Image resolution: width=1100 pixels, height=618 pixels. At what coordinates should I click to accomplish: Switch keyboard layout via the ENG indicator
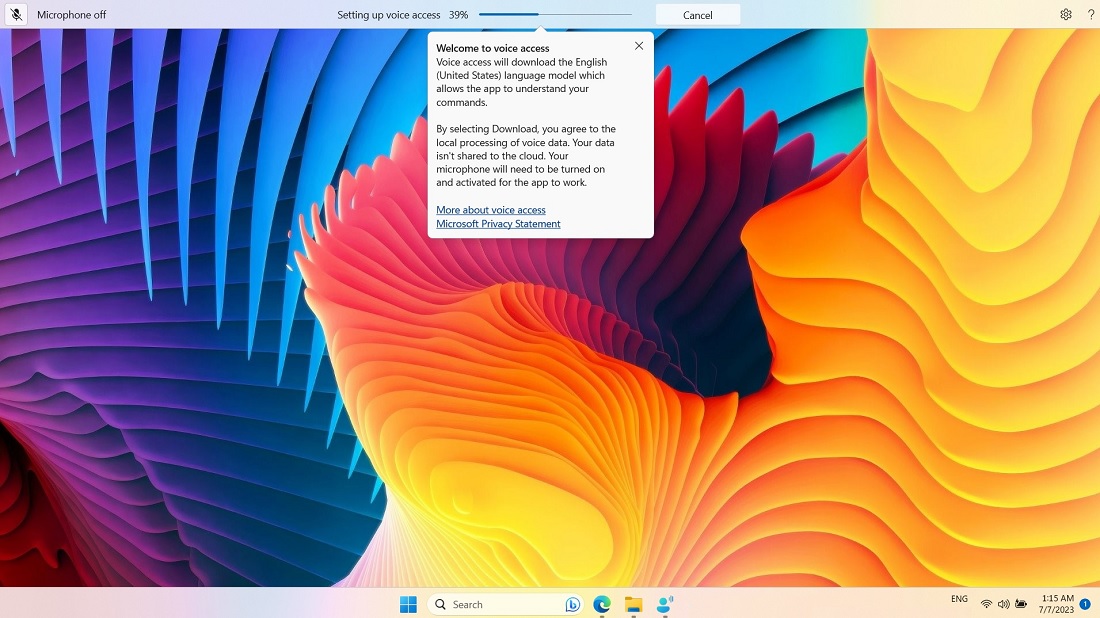[x=958, y=598]
